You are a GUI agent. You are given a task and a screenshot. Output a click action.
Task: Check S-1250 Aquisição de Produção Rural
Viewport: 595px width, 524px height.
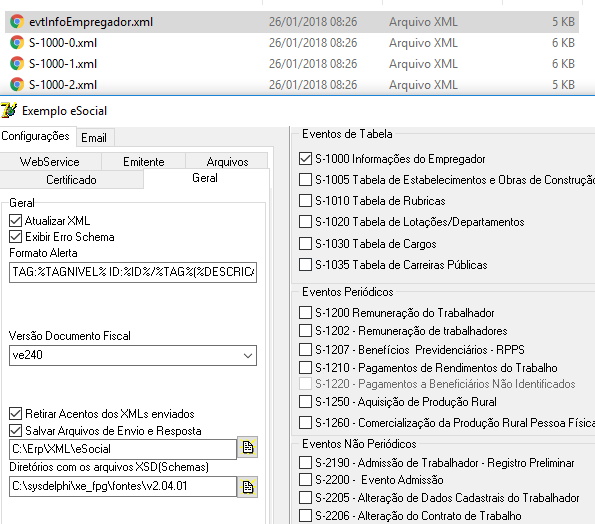pos(305,401)
